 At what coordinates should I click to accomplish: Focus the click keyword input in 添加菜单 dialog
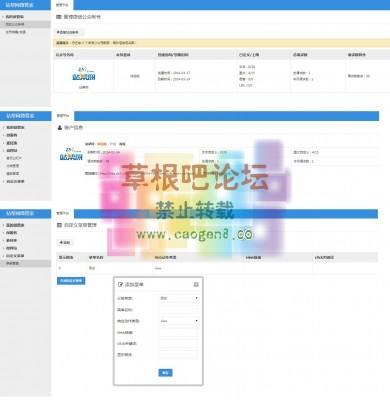pyautogui.click(x=178, y=343)
